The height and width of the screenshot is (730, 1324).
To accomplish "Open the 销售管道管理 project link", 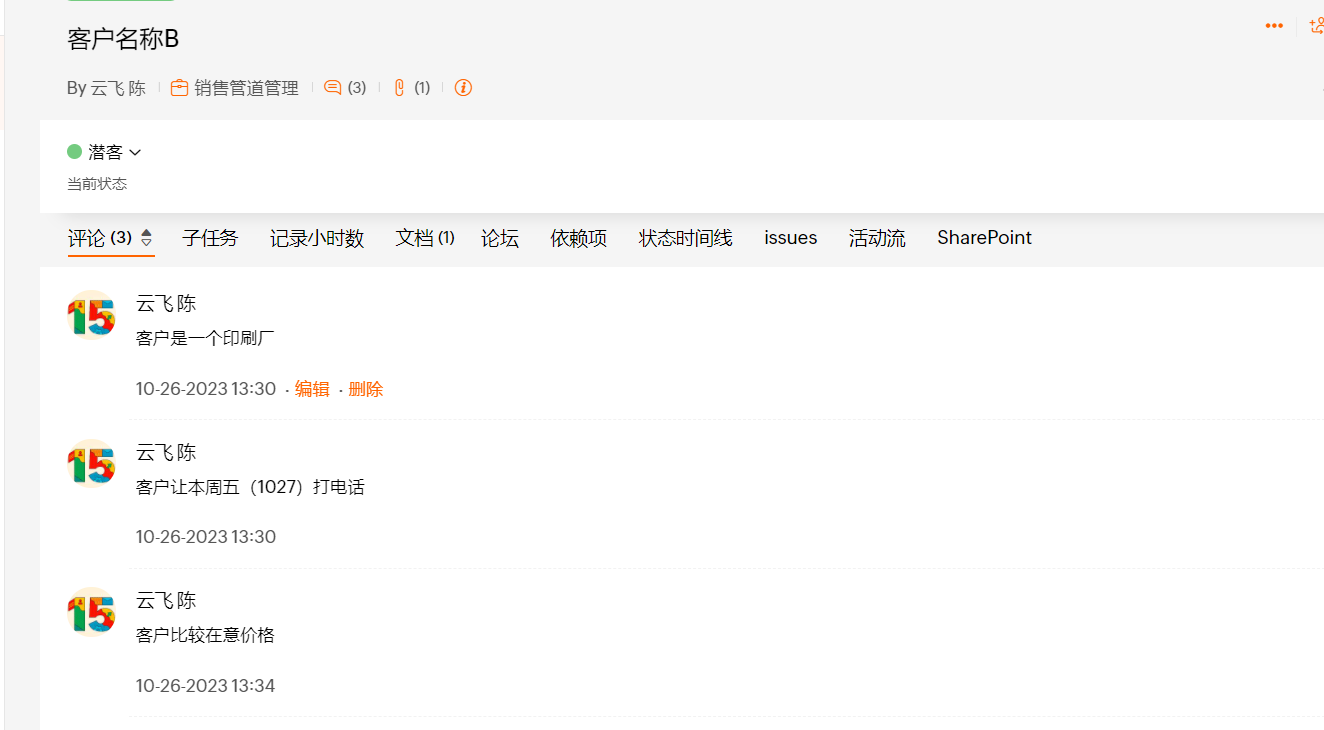I will pyautogui.click(x=246, y=88).
